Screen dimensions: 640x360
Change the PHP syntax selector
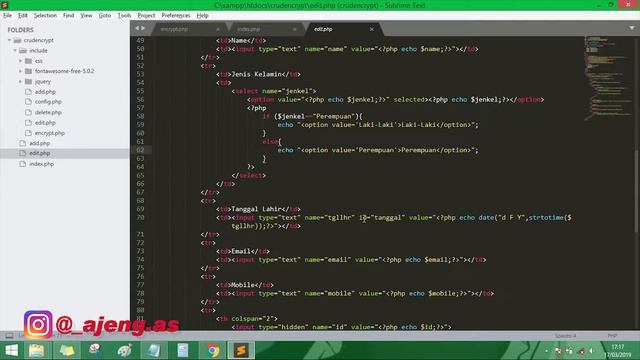click(612, 336)
